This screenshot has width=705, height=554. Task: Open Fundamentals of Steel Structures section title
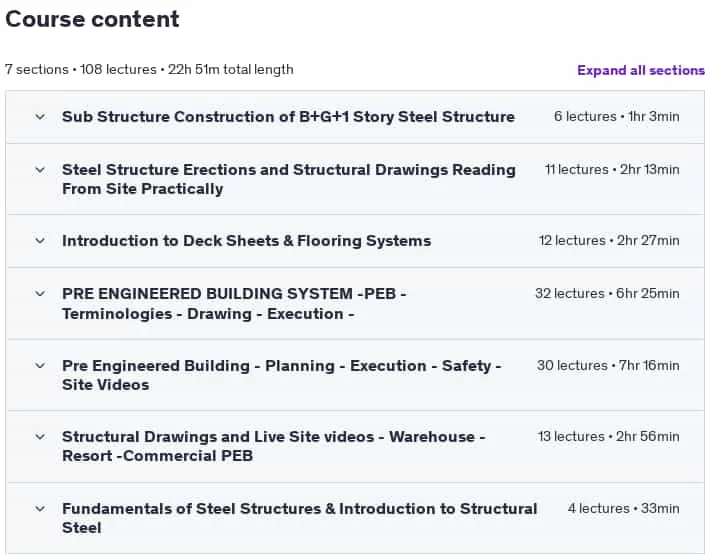tap(299, 518)
